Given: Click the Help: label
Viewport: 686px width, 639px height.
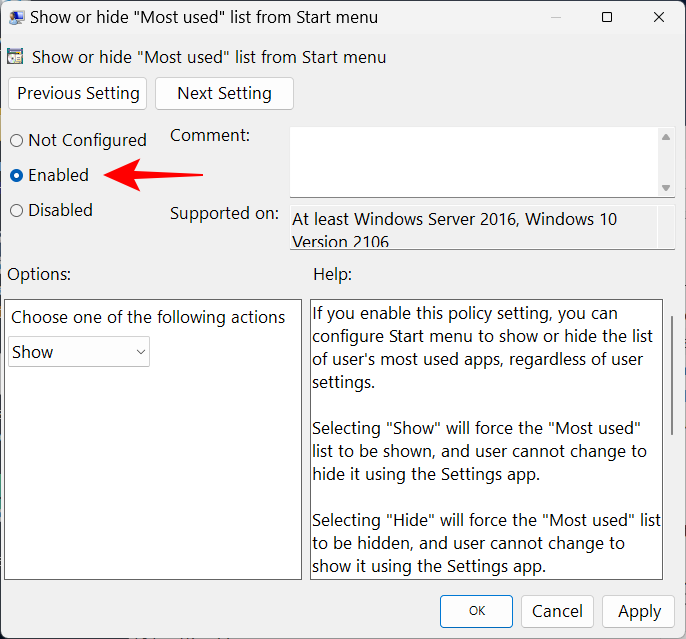Looking at the screenshot, I should click(332, 274).
